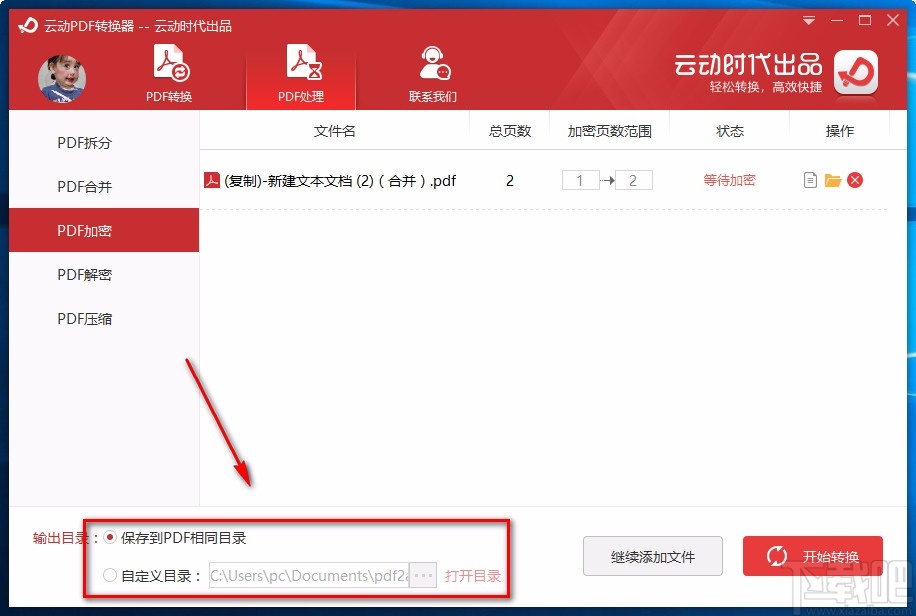Screen dimensions: 916x616
Task: Switch to the PDF加密 sidebar section
Action: [x=85, y=230]
